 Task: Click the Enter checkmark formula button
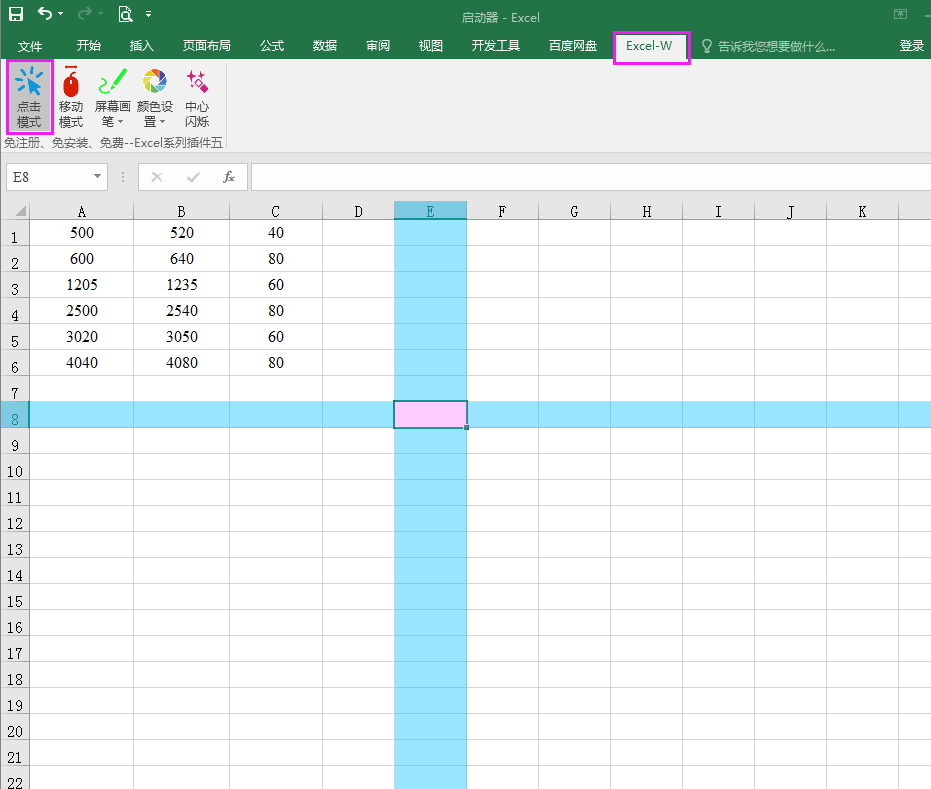(x=193, y=177)
